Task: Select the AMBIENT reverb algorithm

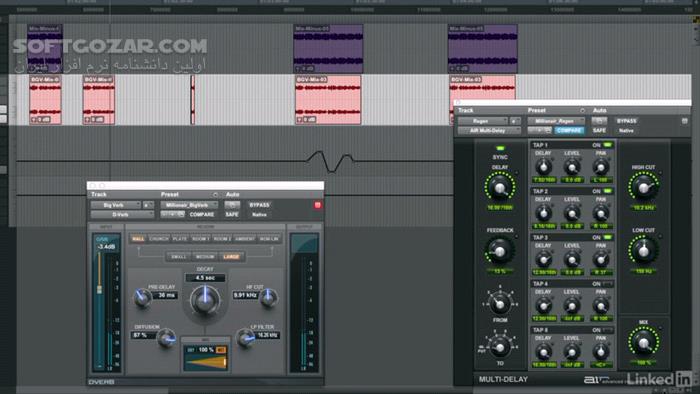Action: [x=245, y=239]
